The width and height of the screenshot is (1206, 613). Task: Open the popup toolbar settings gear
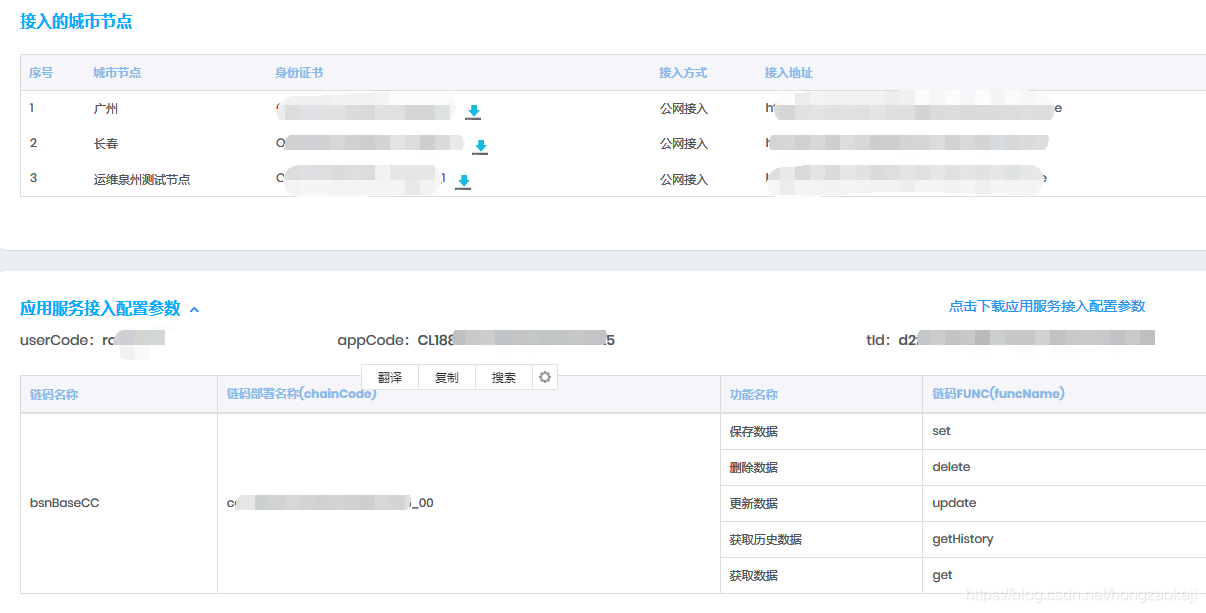pos(545,377)
